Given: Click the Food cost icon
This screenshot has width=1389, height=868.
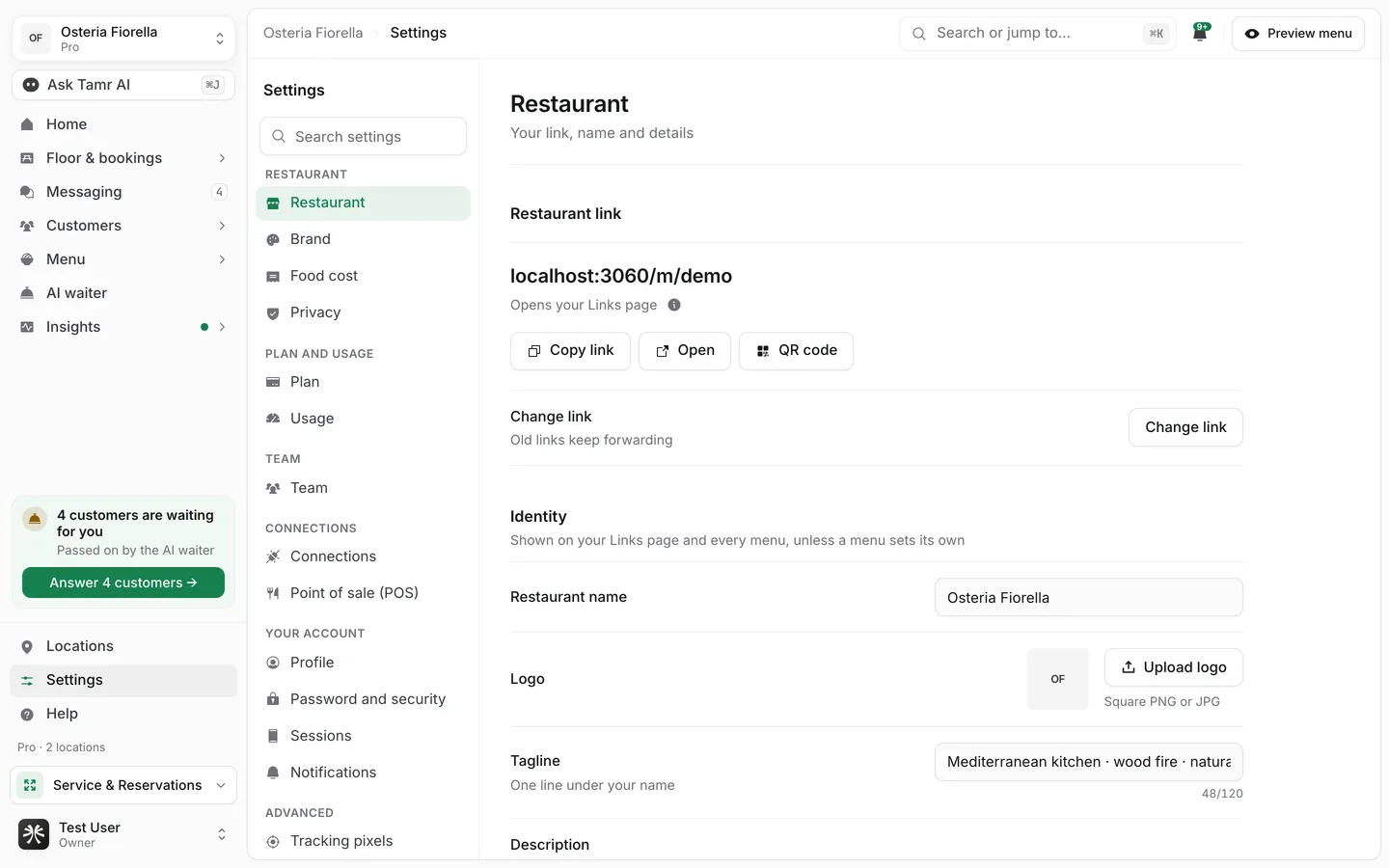Looking at the screenshot, I should (x=273, y=276).
